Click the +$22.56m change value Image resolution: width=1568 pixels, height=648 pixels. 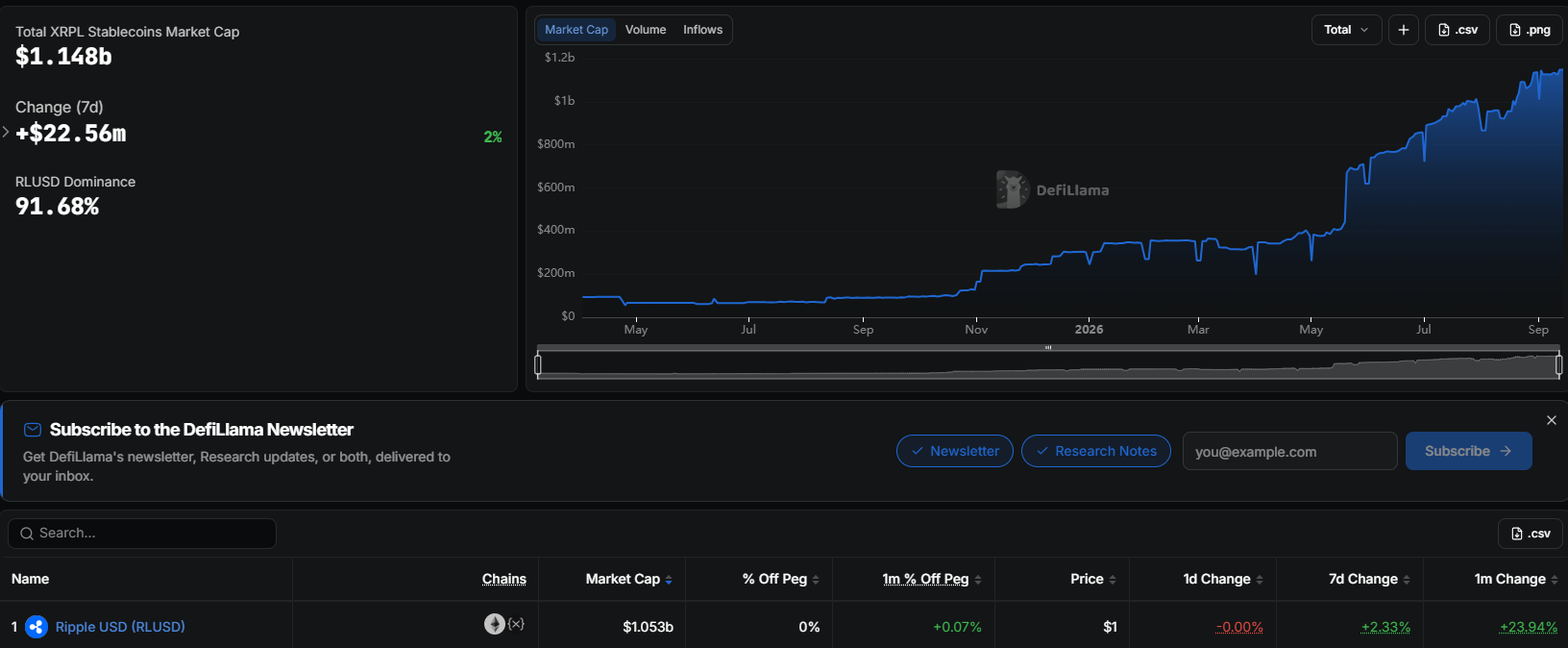pyautogui.click(x=71, y=134)
